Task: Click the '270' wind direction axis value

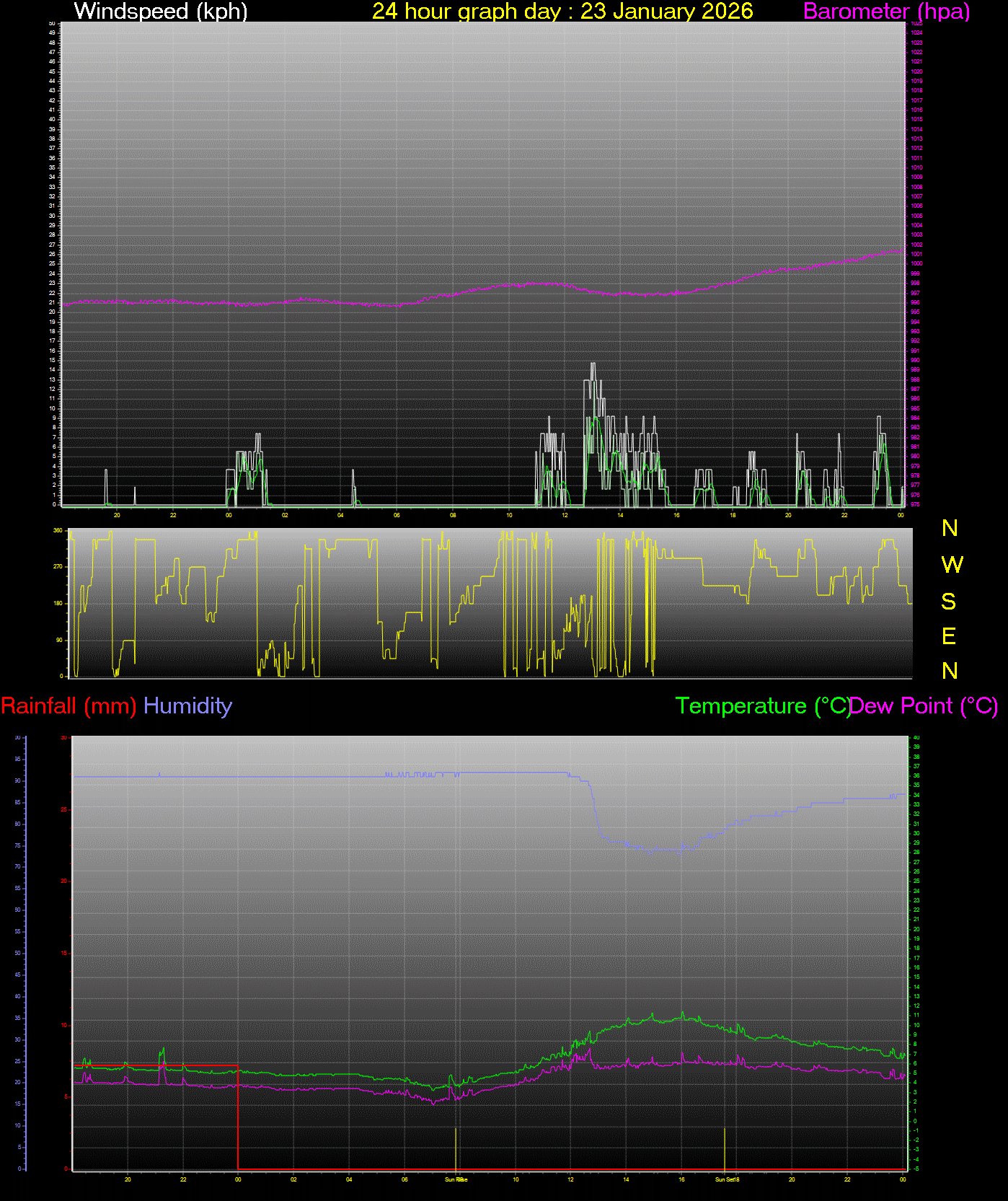Action: [x=58, y=567]
